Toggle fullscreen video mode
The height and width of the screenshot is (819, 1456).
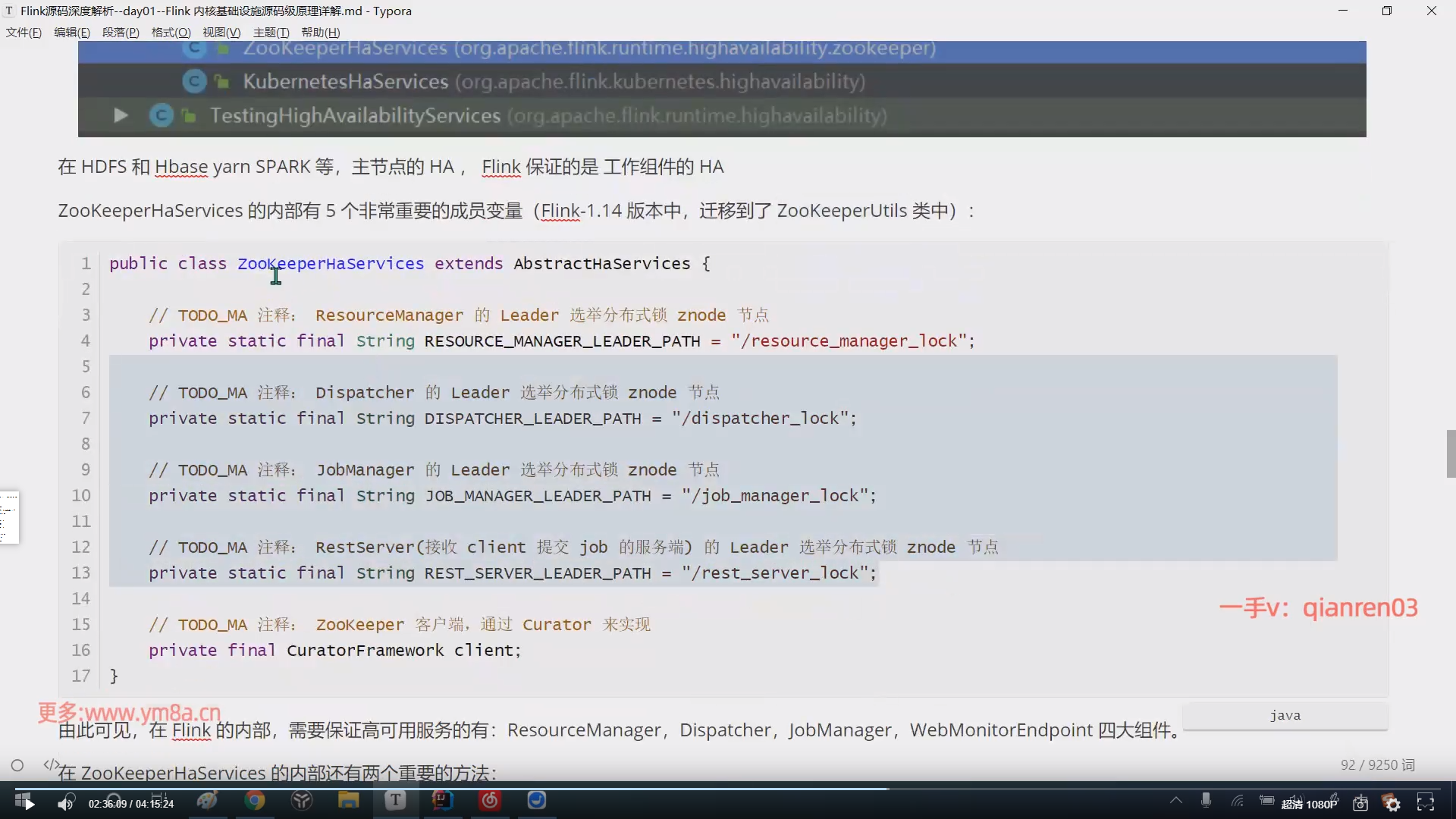coord(1426,803)
